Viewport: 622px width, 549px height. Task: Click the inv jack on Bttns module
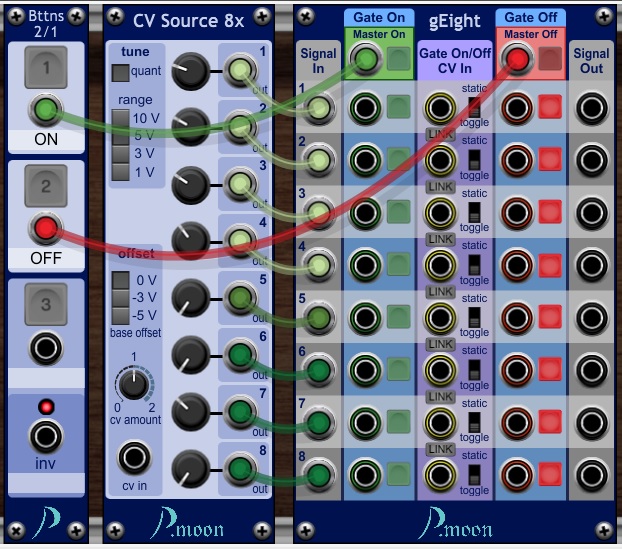pos(46,437)
